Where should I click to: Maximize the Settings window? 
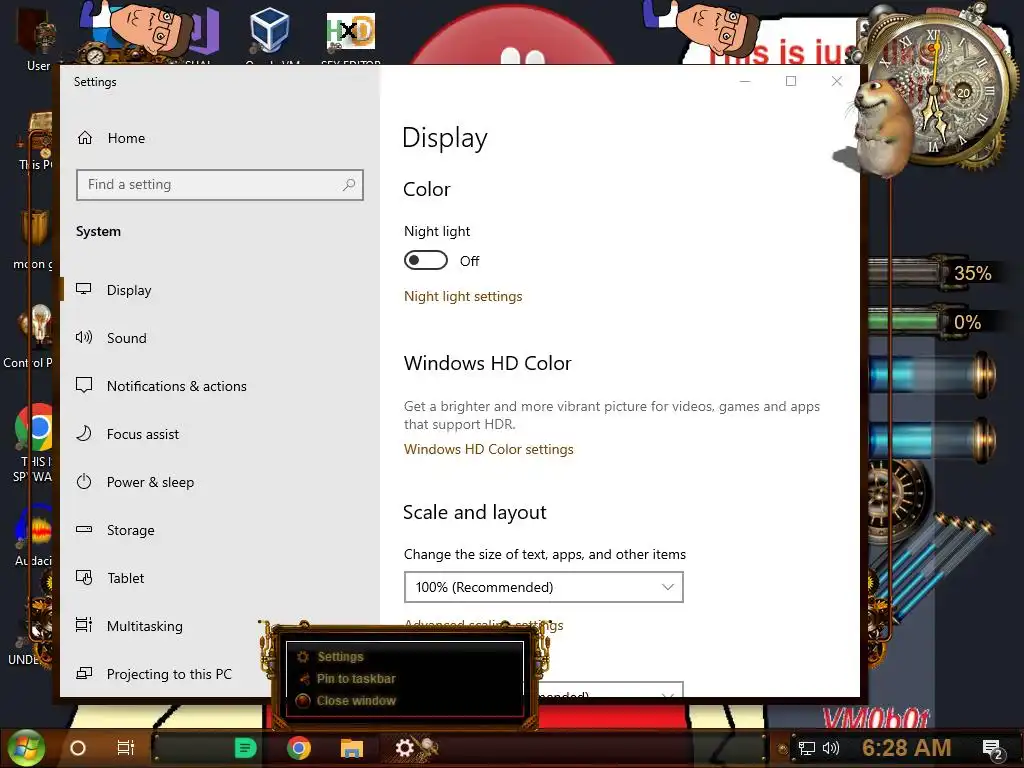pyautogui.click(x=791, y=81)
